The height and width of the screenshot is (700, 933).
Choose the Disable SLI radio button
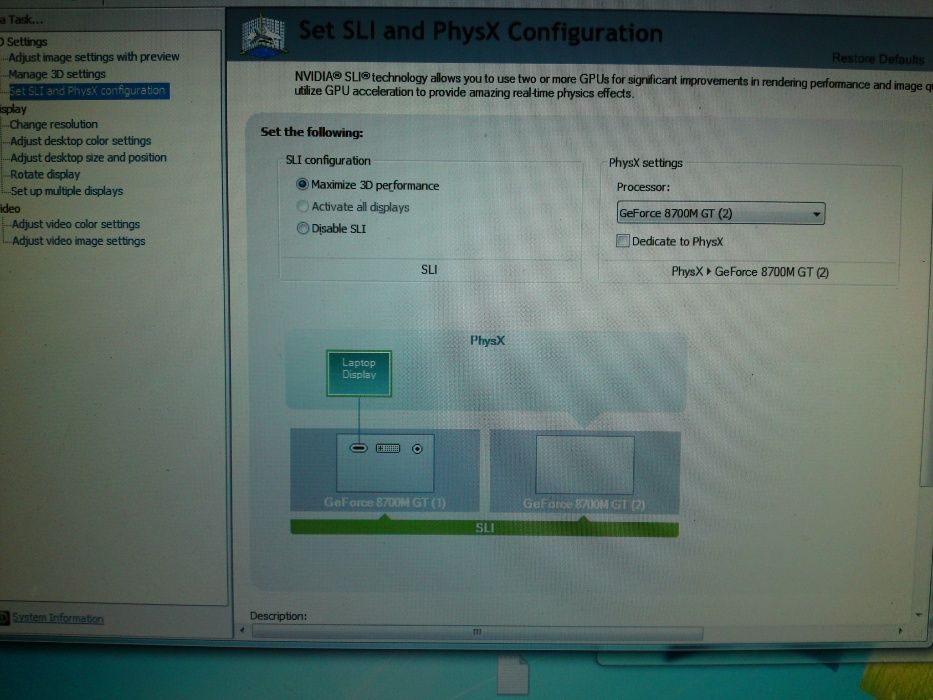point(303,228)
